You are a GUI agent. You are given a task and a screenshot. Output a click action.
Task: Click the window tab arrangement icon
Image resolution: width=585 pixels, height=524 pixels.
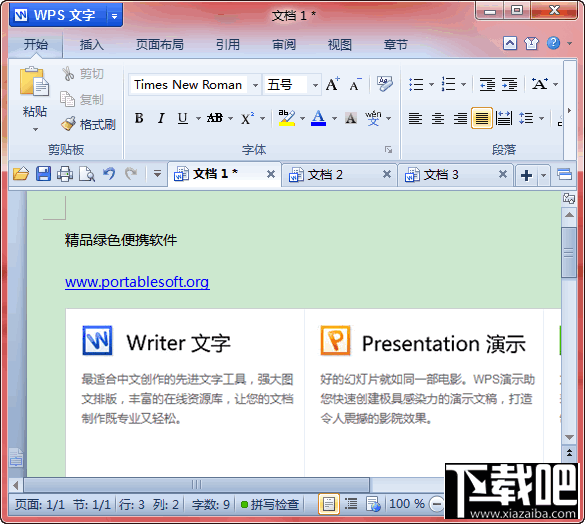564,174
